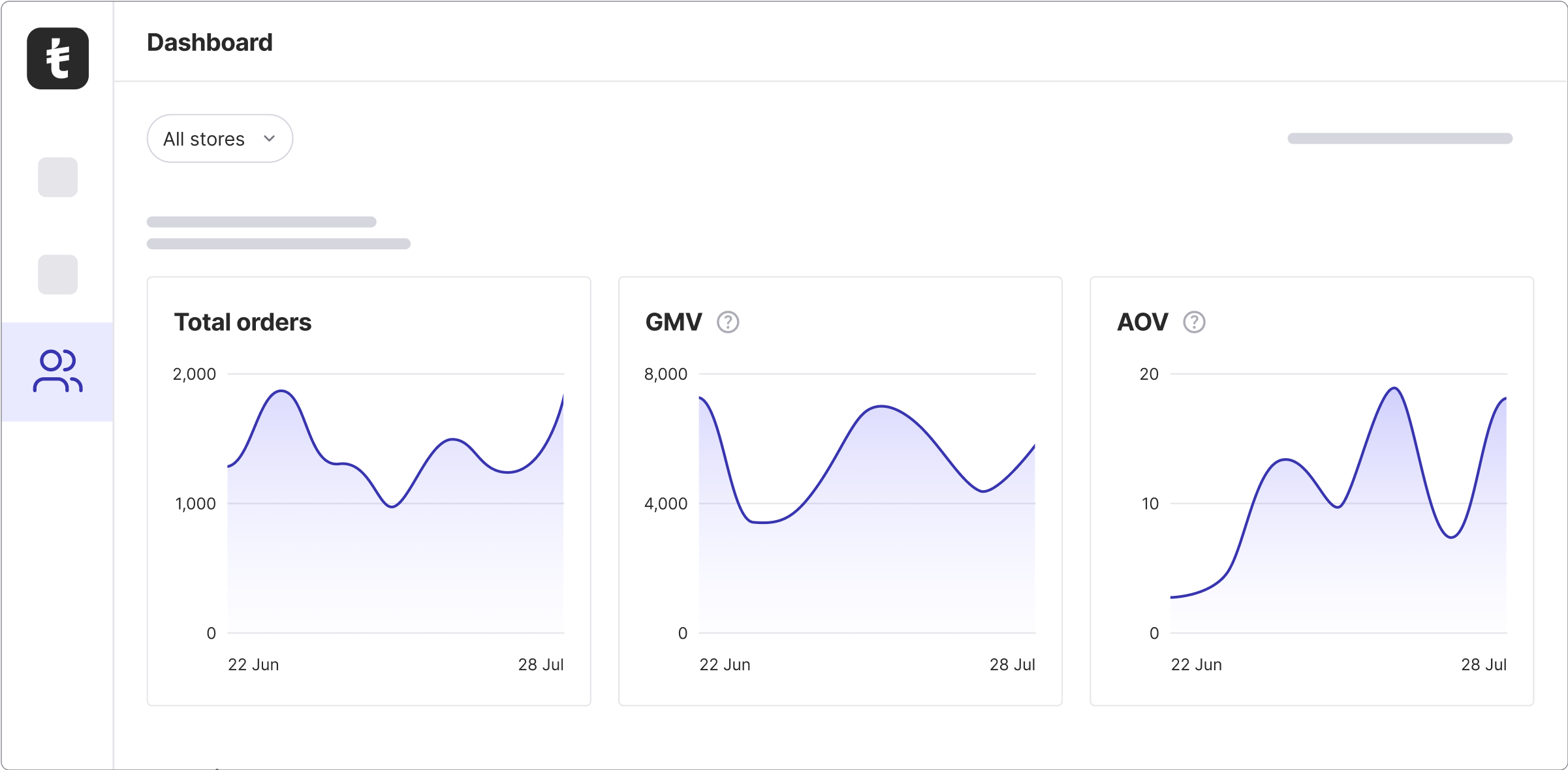This screenshot has width=1568, height=770.
Task: Open the customers sidebar icon
Action: (57, 371)
